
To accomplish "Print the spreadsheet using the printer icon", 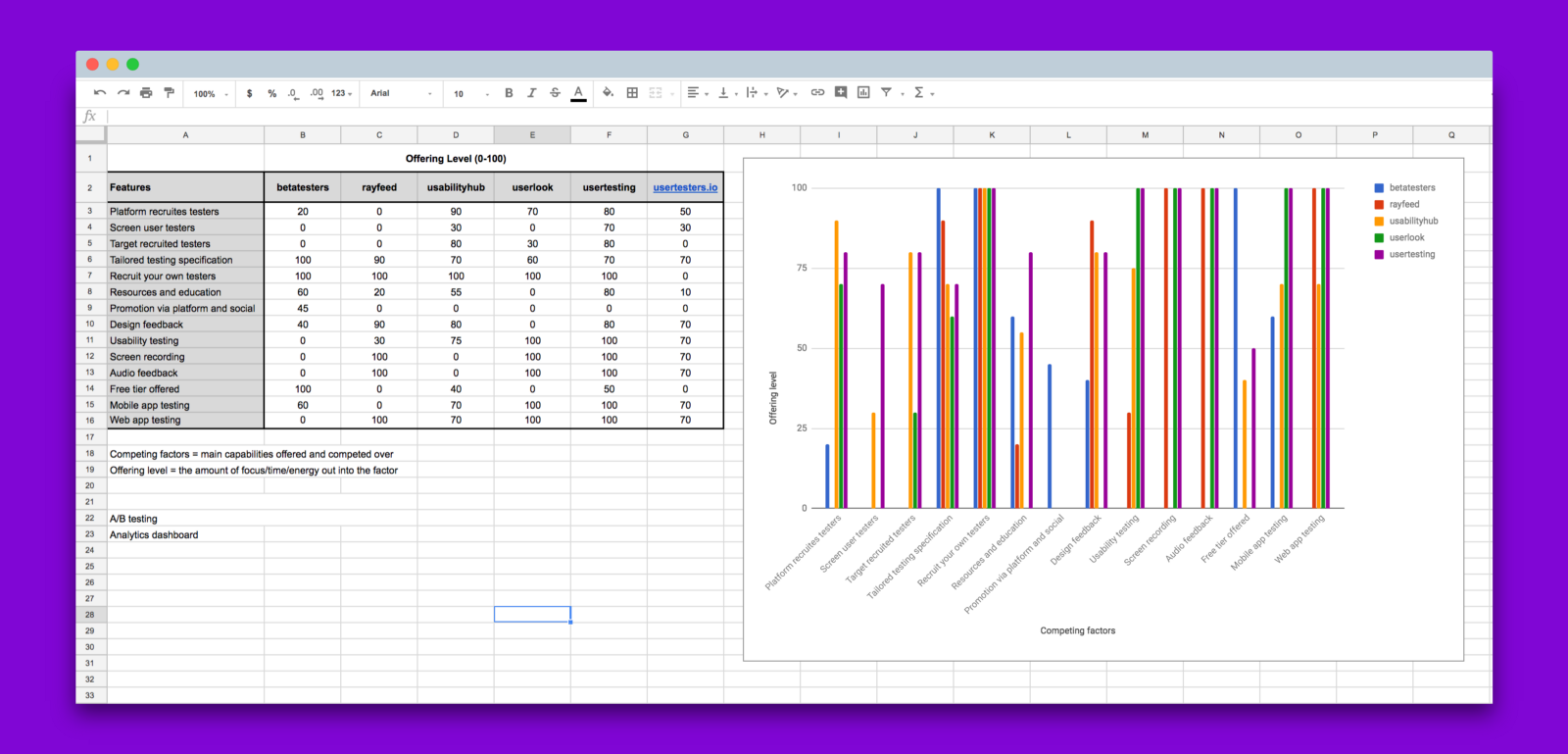I will coord(146,93).
